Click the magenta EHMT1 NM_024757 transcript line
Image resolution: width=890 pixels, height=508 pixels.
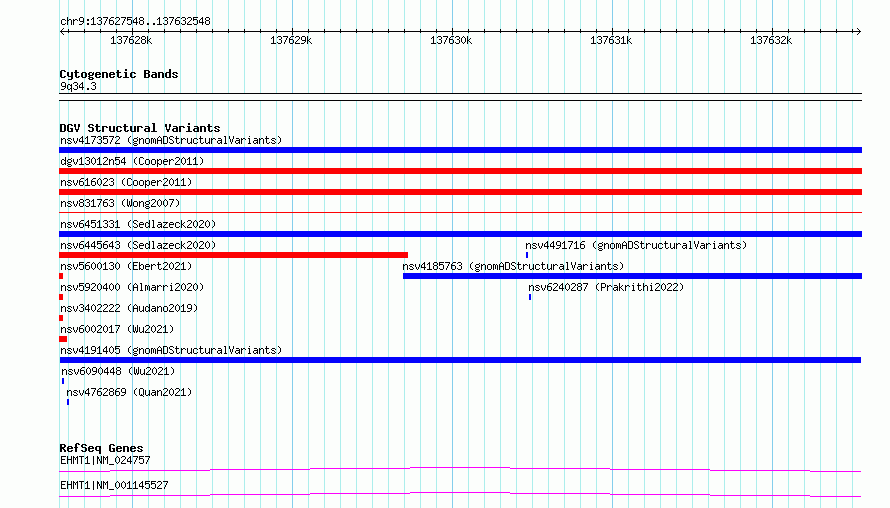460,469
